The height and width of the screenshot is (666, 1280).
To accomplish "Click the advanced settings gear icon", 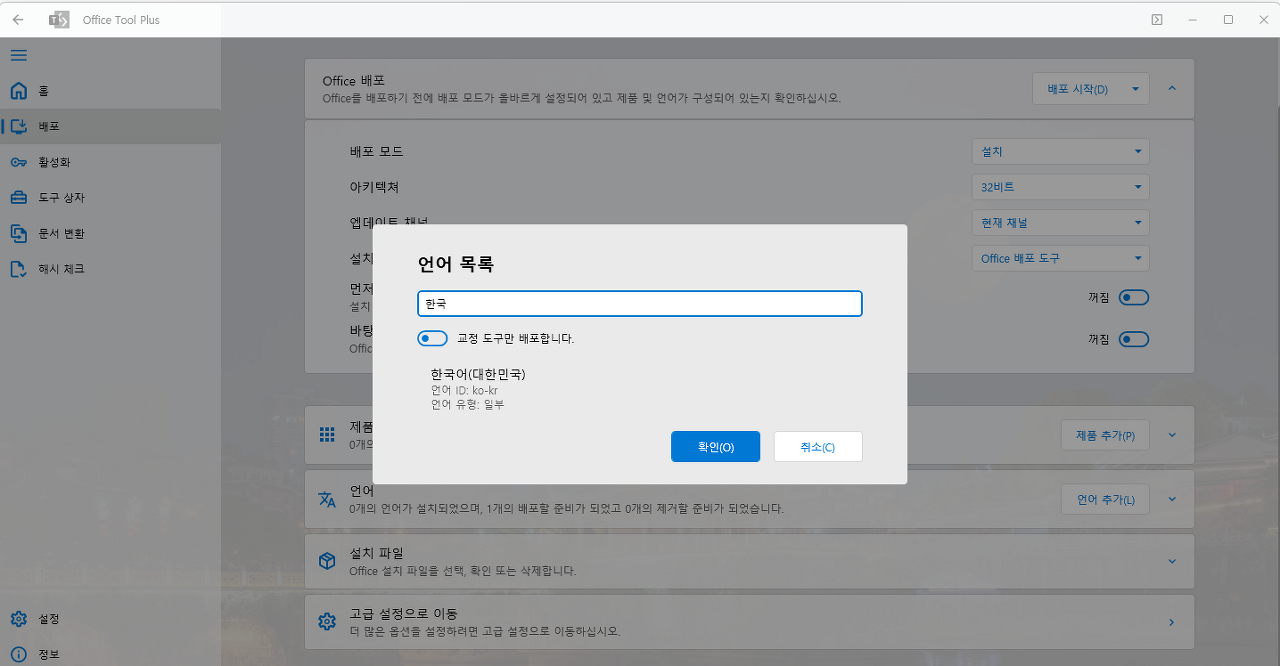I will 327,622.
